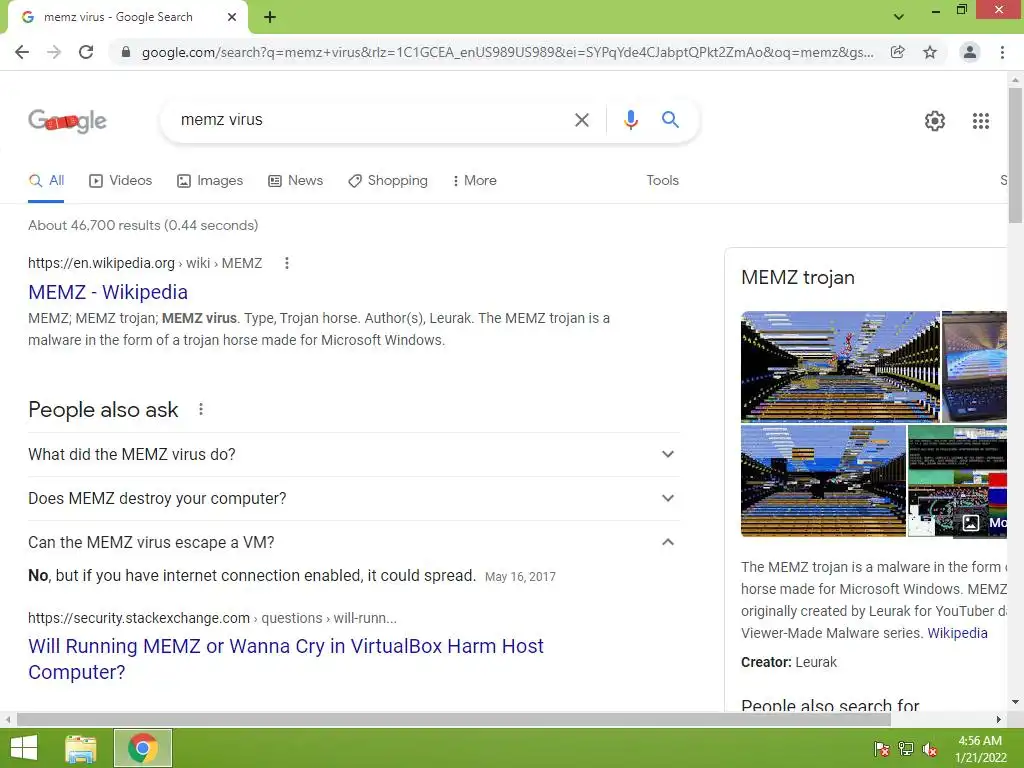Switch to the Videos tab
The width and height of the screenshot is (1024, 768).
[121, 180]
